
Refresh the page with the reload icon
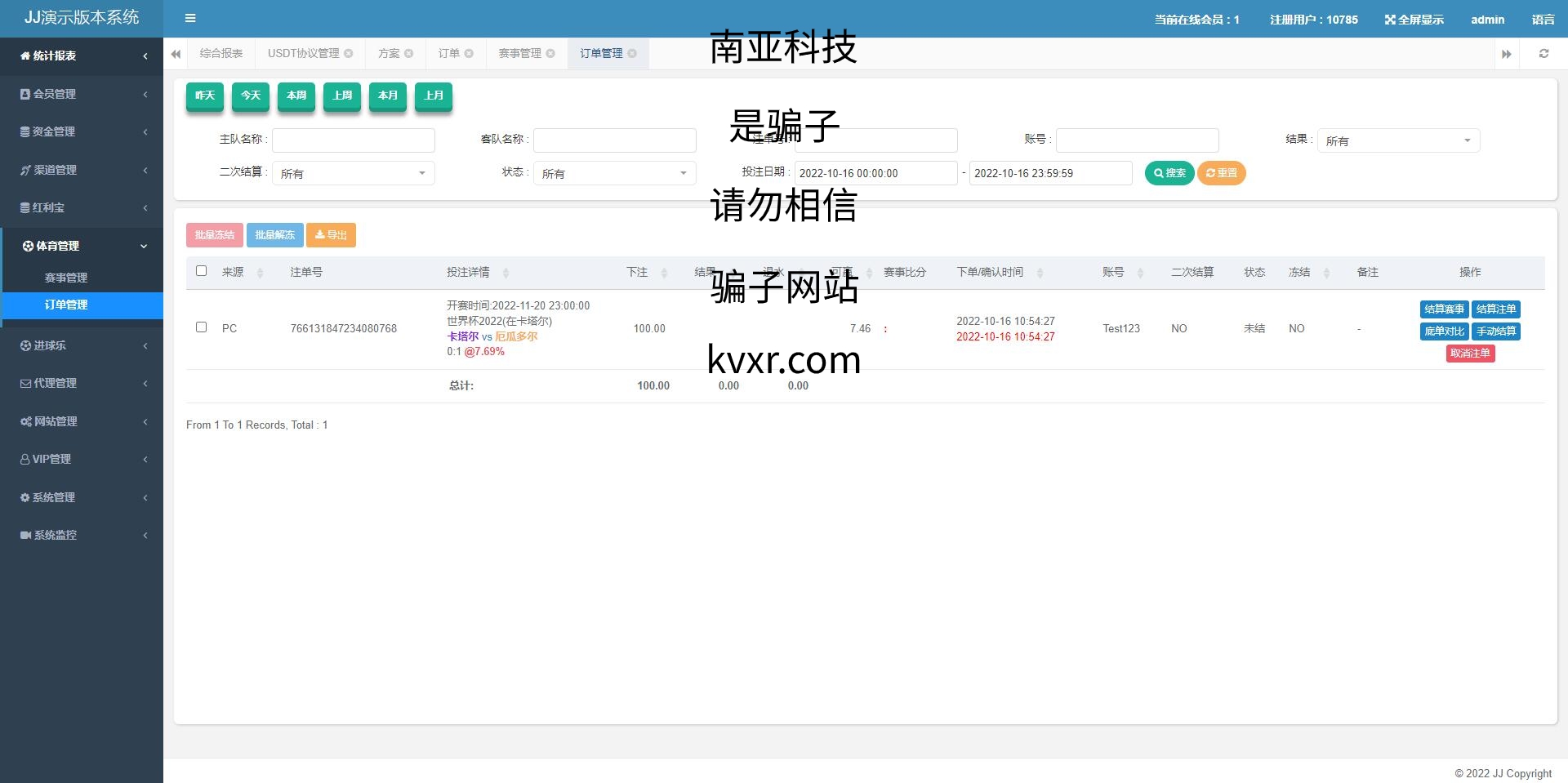(1543, 54)
